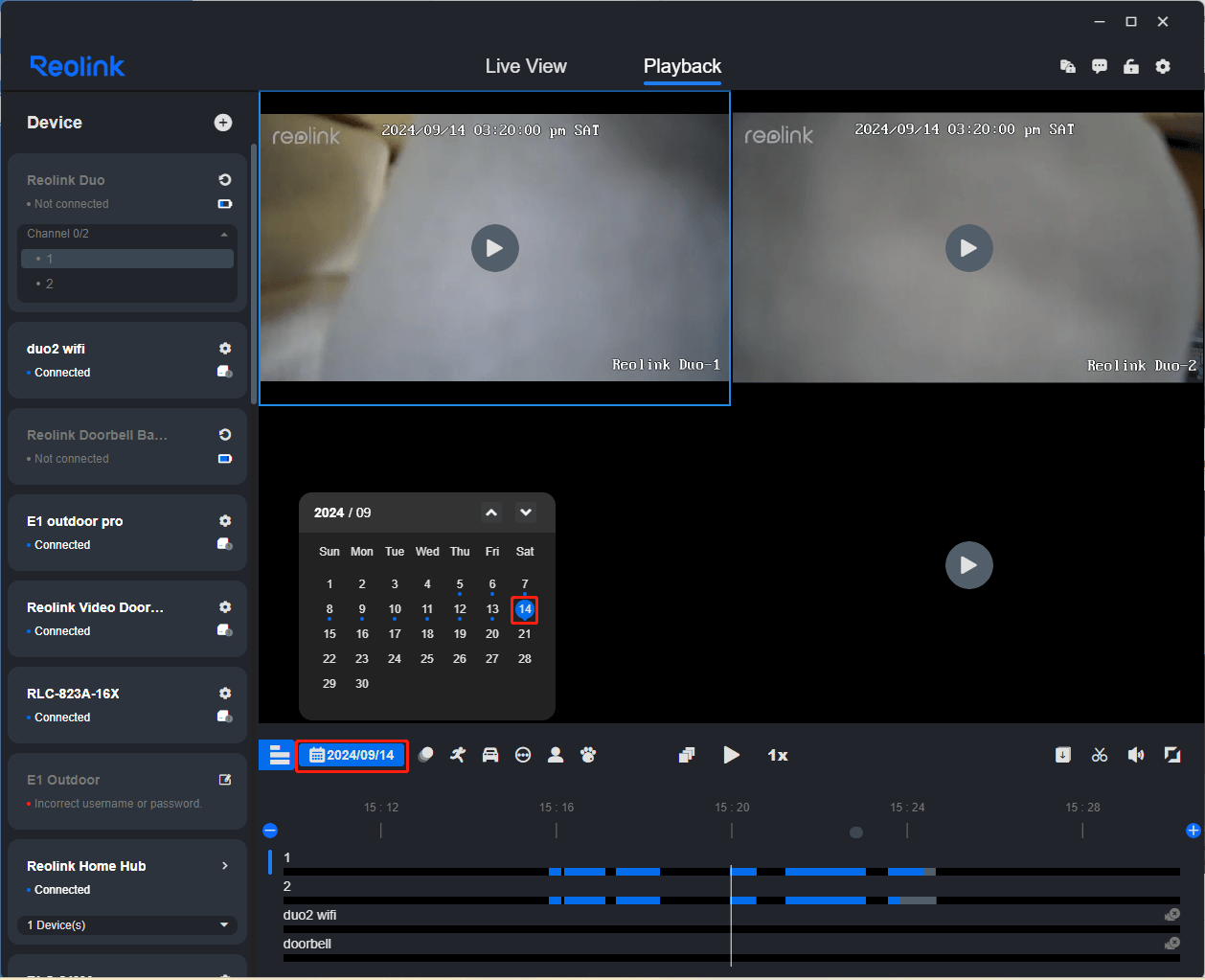
Task: Filter recordings by vehicle detection
Action: point(490,755)
